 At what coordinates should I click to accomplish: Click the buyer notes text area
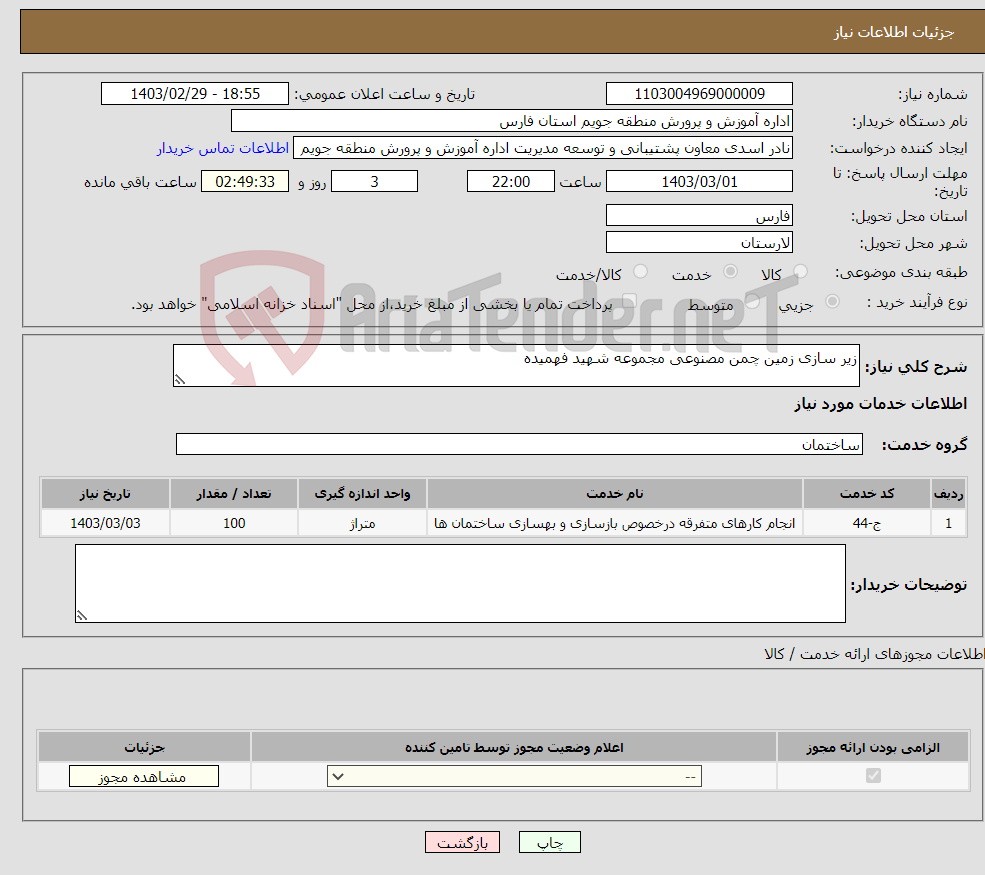pyautogui.click(x=460, y=584)
